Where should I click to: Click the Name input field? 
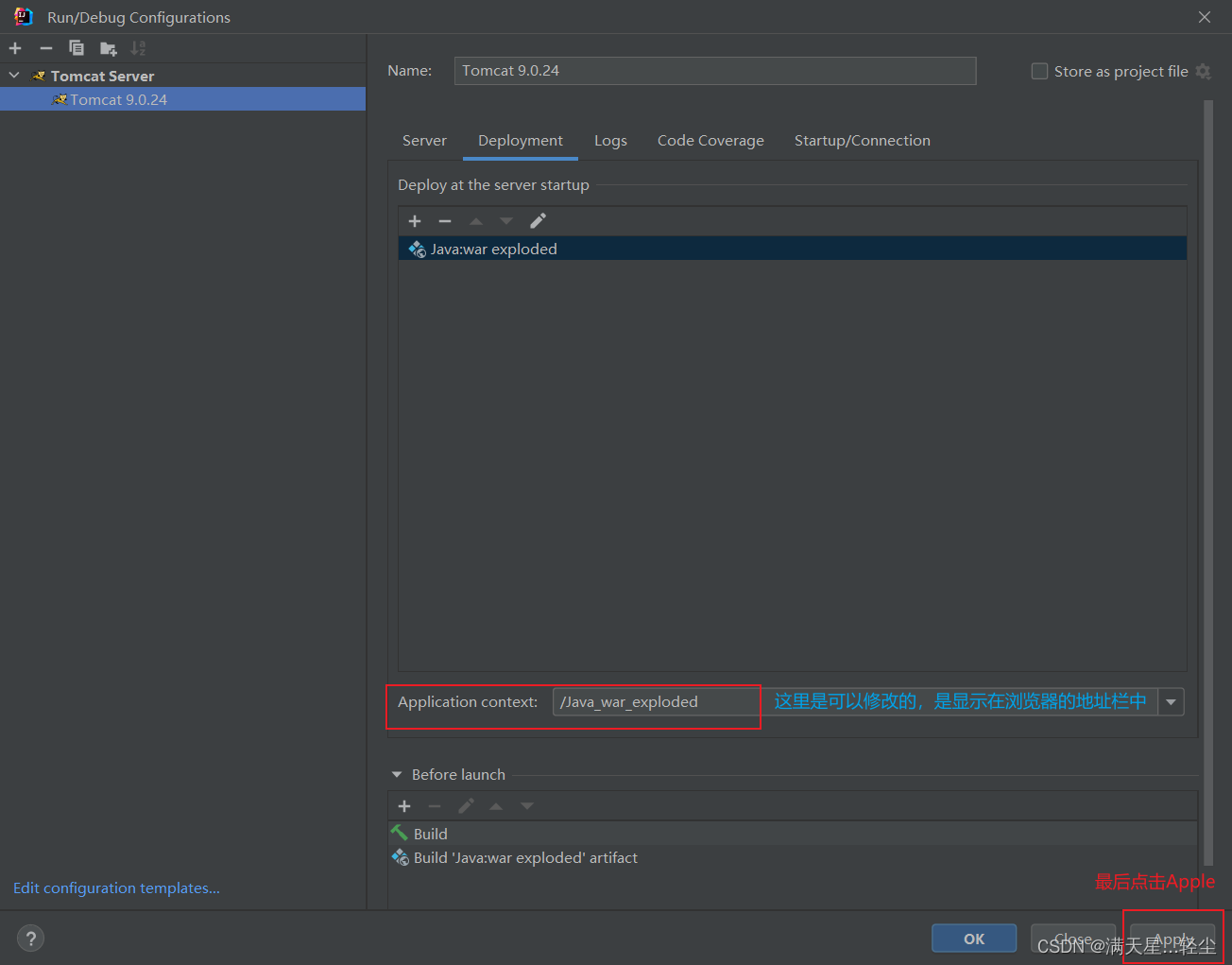tap(714, 71)
